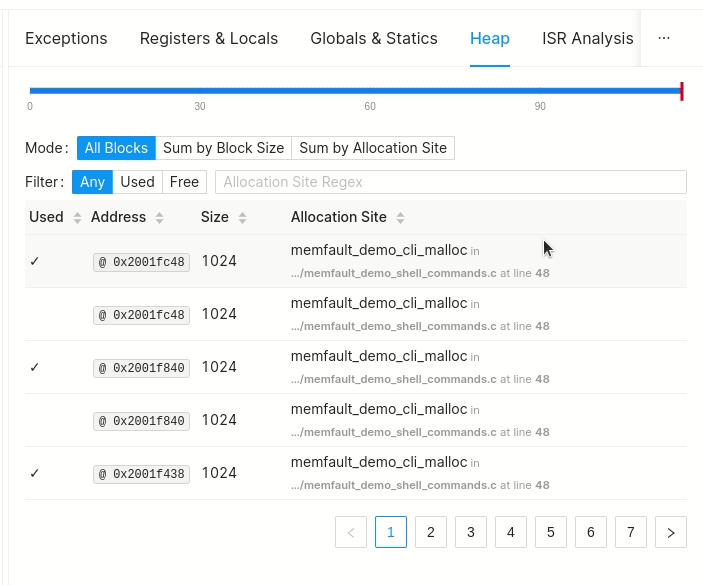Screen dimensions: 703x585
Task: Focus the Allocation Site Regex field
Action: [450, 182]
